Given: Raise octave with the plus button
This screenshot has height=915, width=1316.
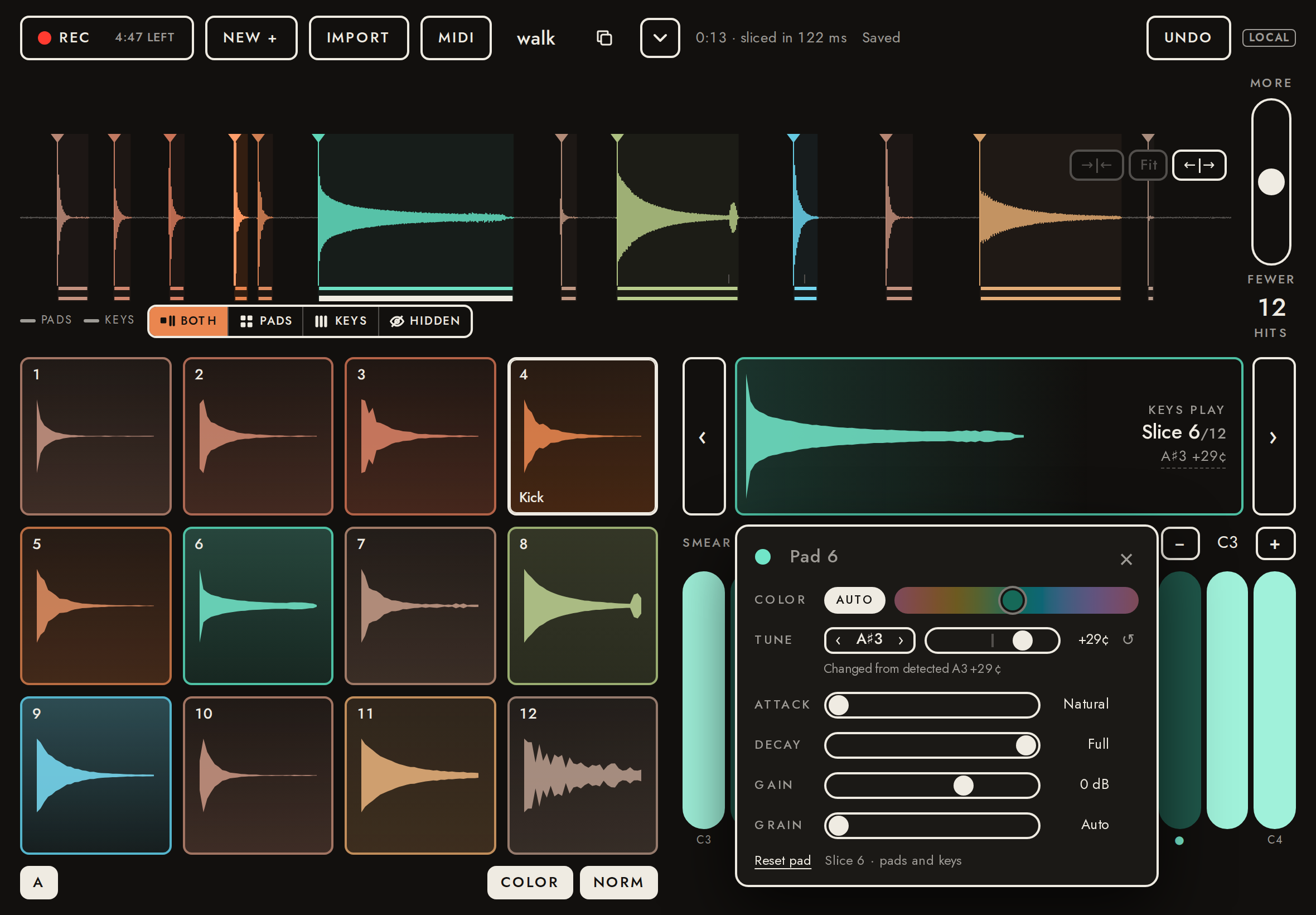Looking at the screenshot, I should click(x=1275, y=543).
